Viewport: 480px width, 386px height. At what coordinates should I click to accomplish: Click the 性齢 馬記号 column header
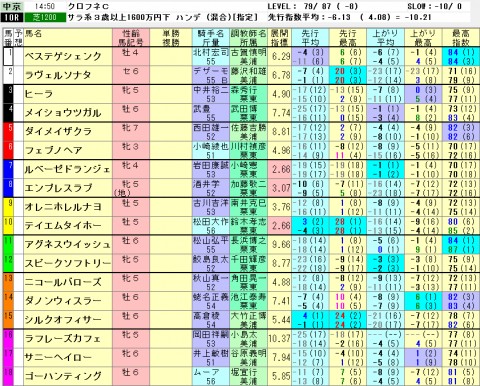tap(131, 38)
